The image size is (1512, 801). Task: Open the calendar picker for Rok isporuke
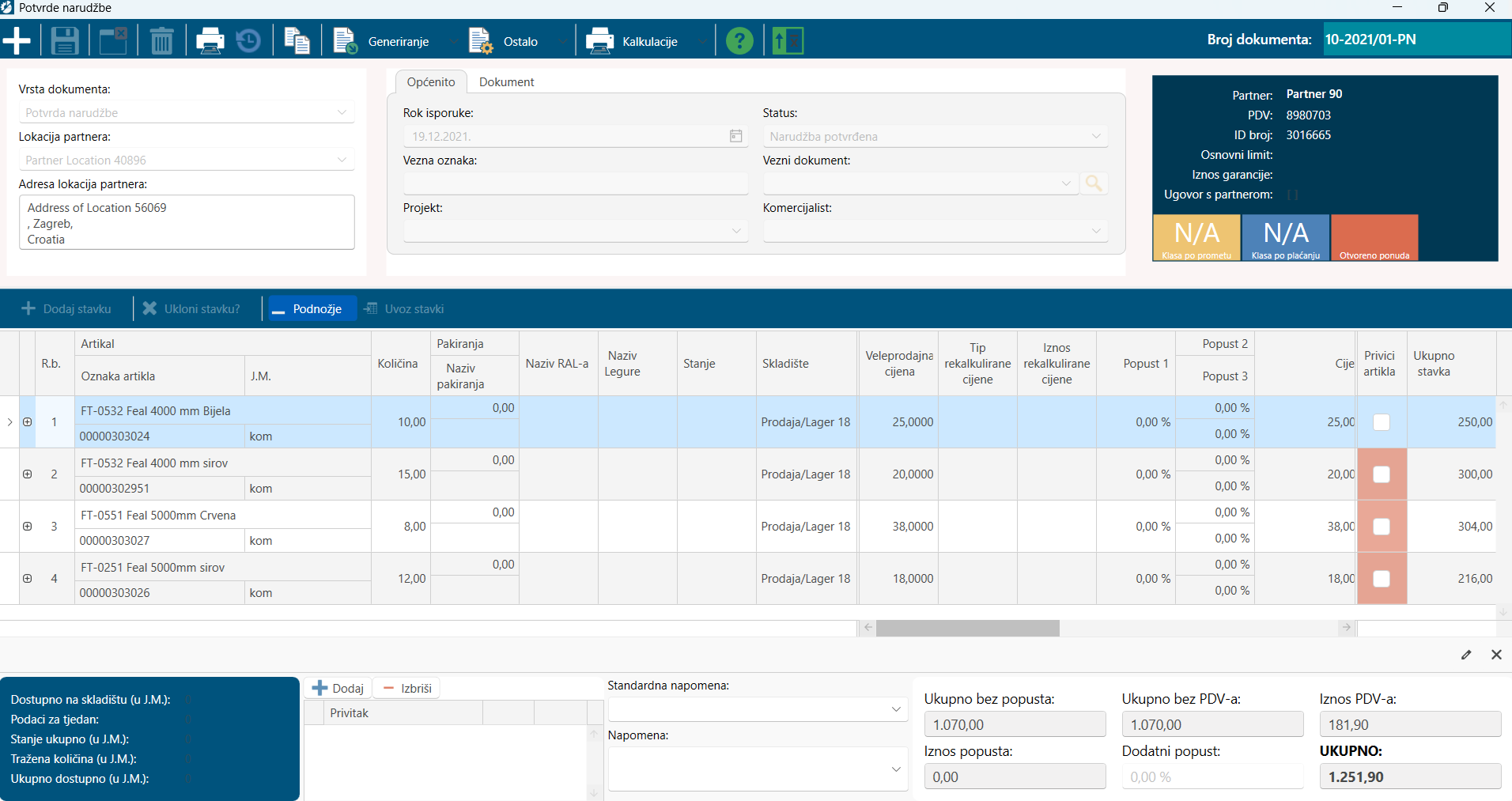point(735,136)
